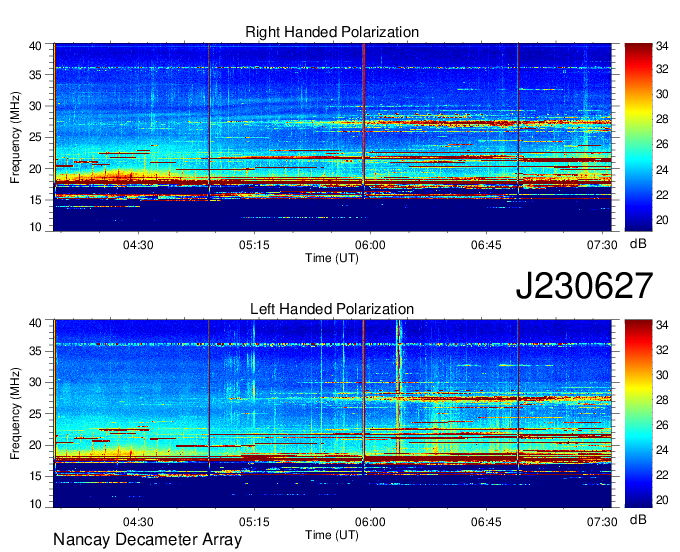The width and height of the screenshot is (680, 552).
Task: Click the 40 MHz tick of the Left Handed plot
Action: tap(36, 323)
